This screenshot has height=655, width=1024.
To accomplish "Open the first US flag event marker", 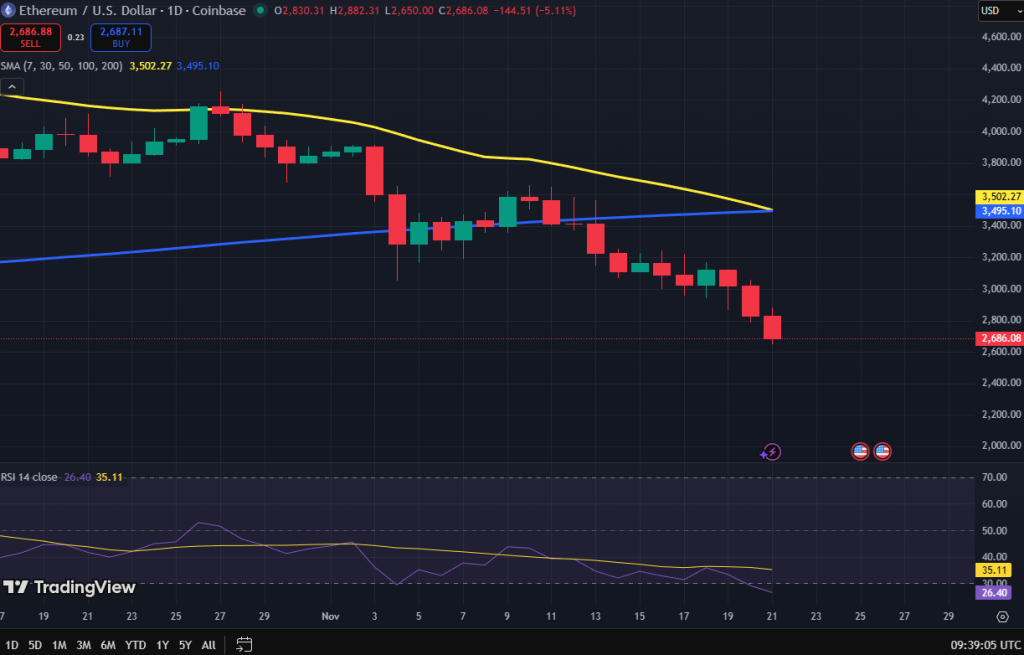I will (860, 451).
